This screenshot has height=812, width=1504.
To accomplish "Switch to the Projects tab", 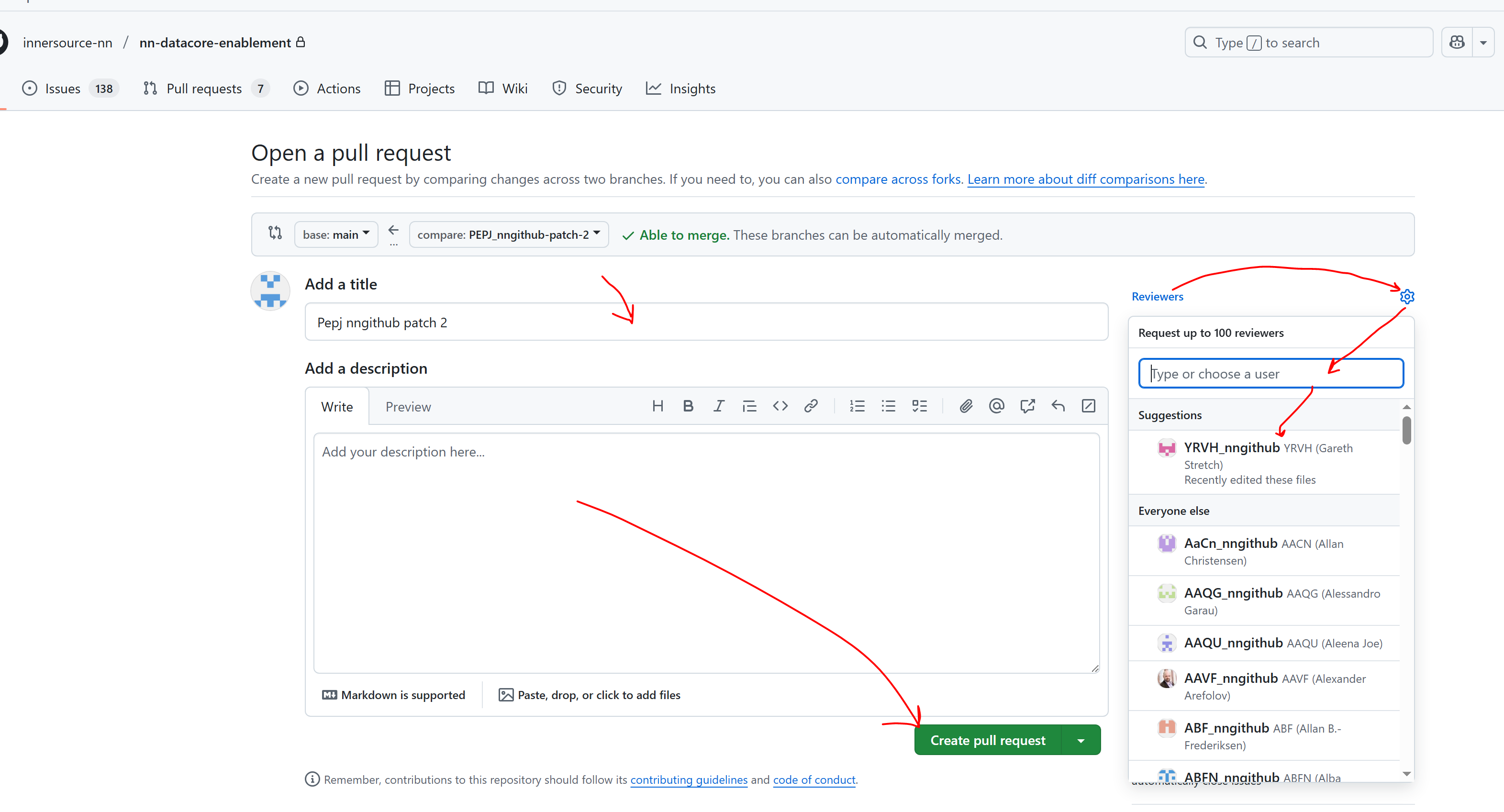I will [x=420, y=89].
